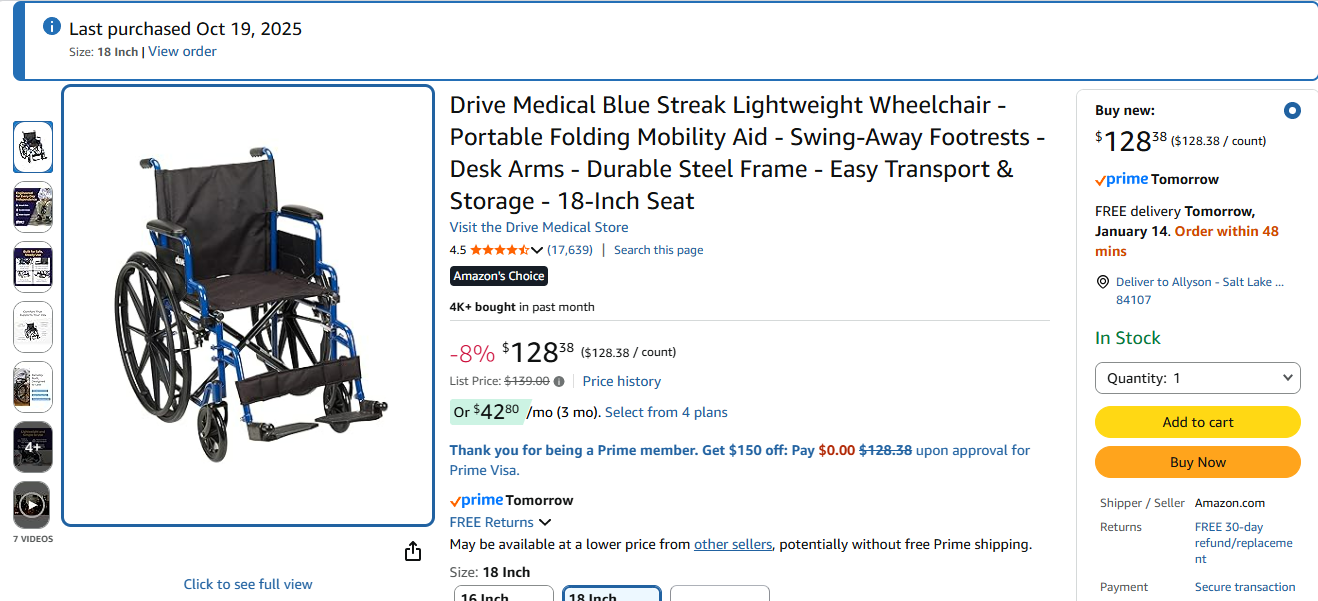
Task: Select the Buy new radio button
Action: [1292, 111]
